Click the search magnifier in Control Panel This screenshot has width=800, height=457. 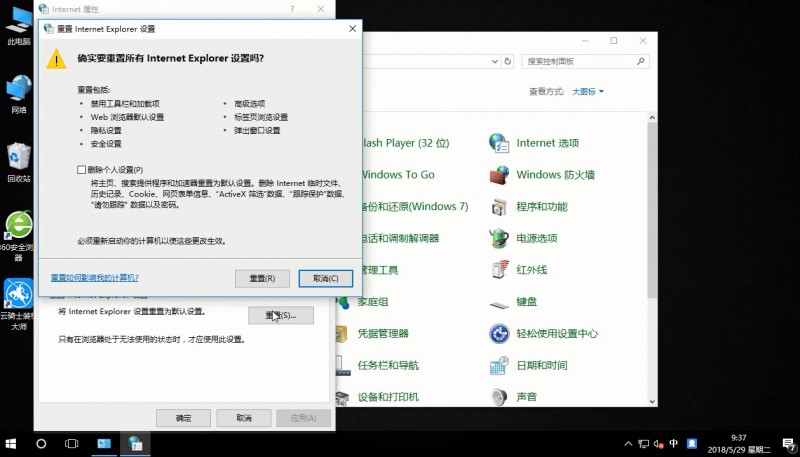pos(640,61)
